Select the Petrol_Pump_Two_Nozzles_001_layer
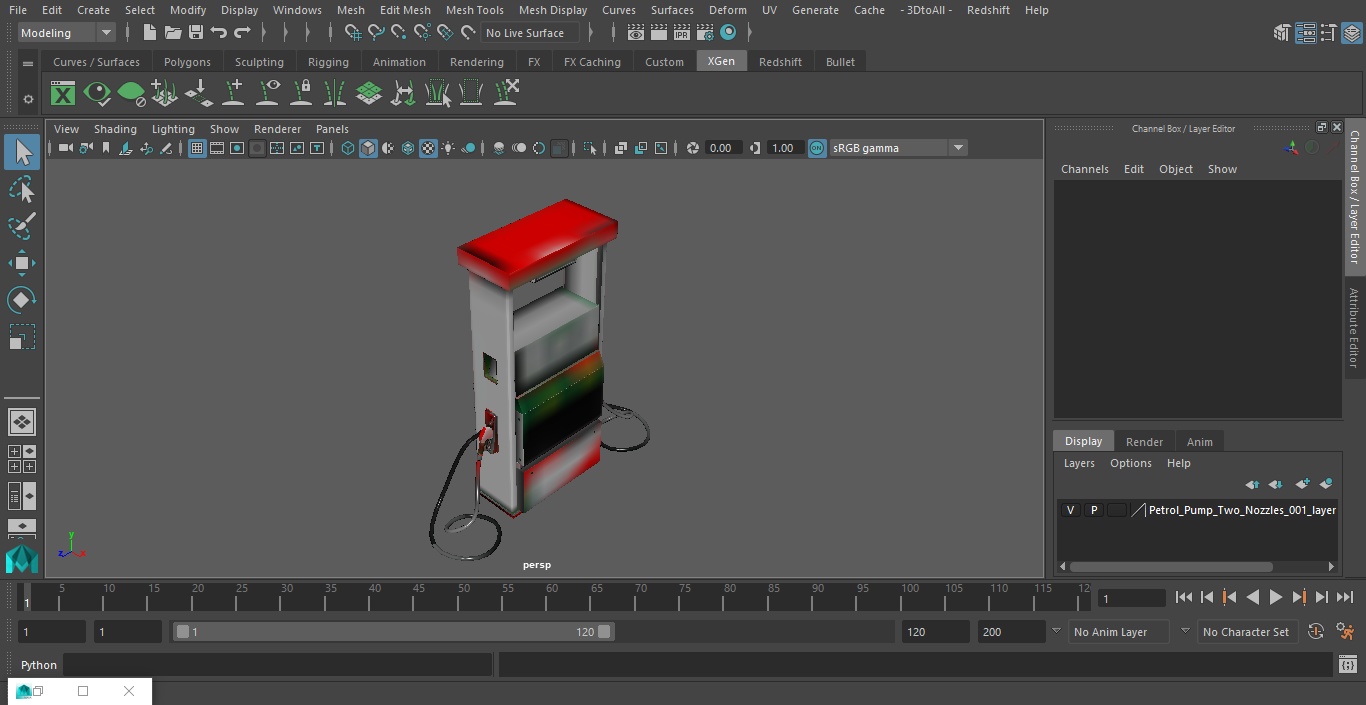Screen dimensions: 1366x705 click(x=1242, y=510)
